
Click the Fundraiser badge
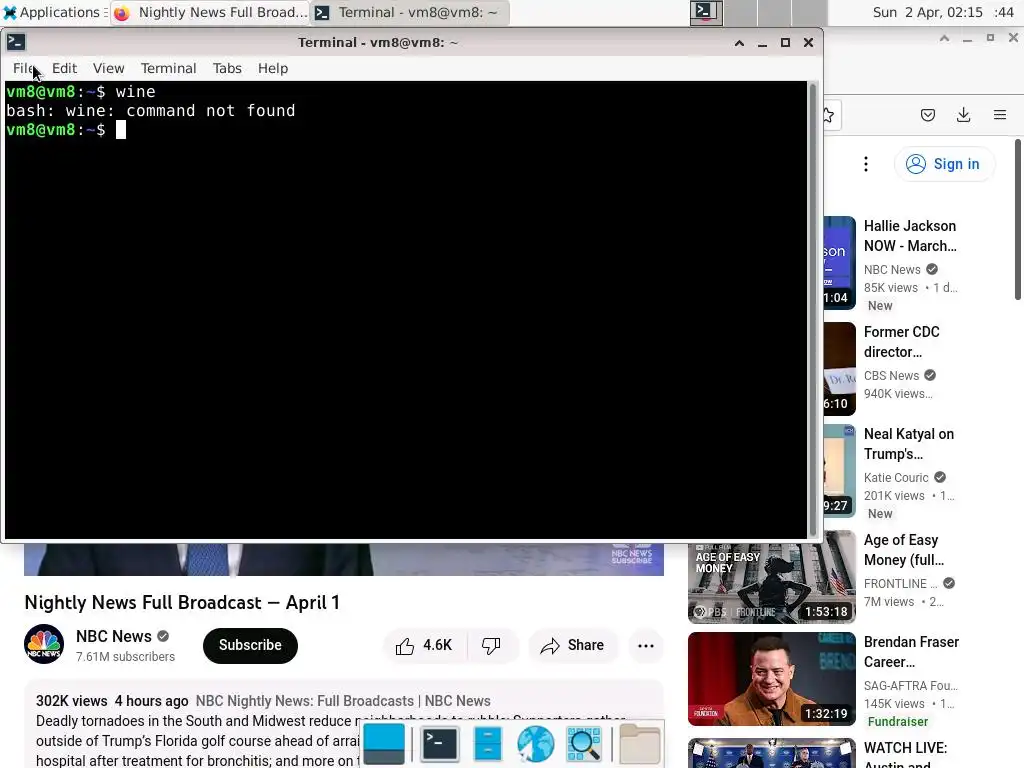898,722
